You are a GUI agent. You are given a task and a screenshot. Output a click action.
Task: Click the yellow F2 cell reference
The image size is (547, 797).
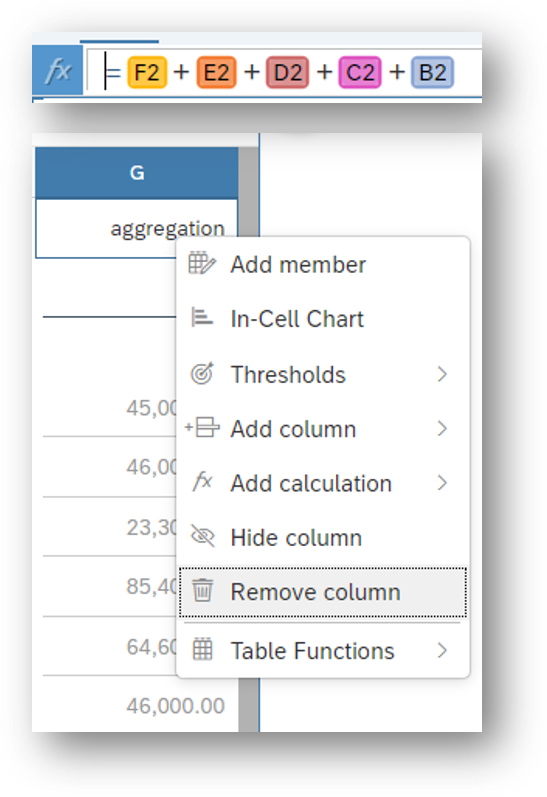(147, 72)
